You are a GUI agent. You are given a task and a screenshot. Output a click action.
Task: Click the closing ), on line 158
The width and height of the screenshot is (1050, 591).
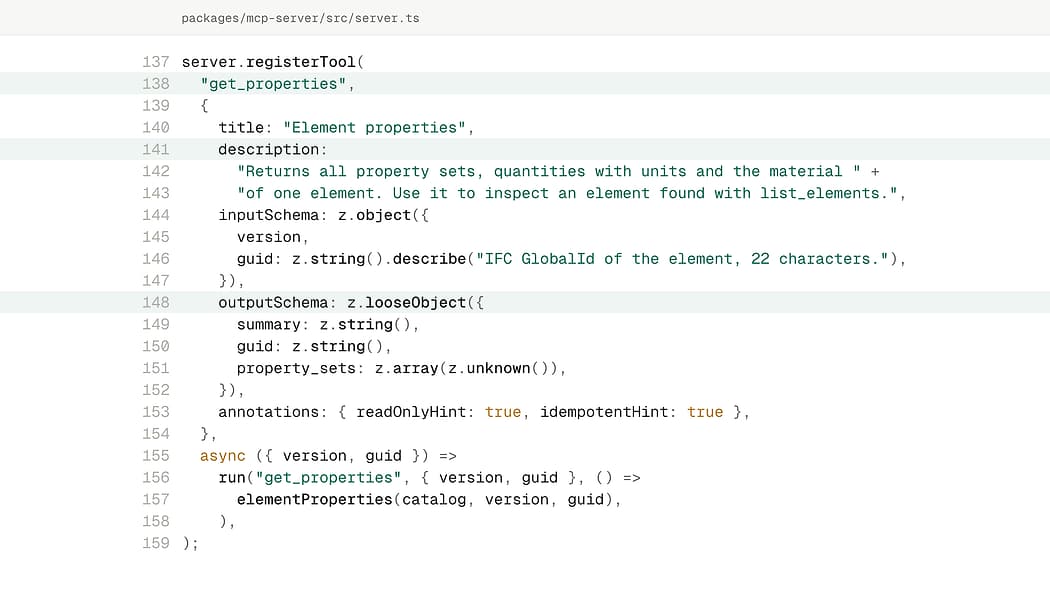coord(227,522)
